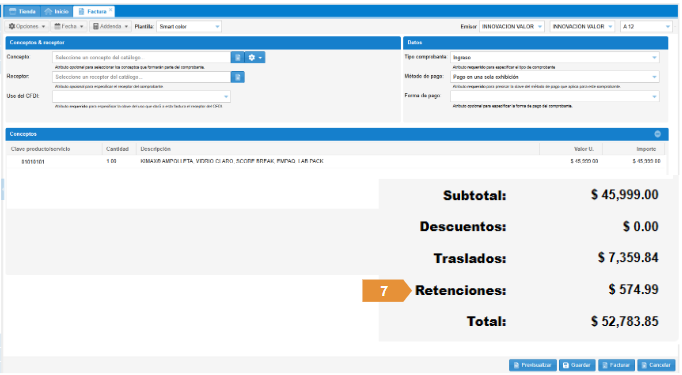
Task: Click the Receptor catalog input field
Action: click(141, 77)
